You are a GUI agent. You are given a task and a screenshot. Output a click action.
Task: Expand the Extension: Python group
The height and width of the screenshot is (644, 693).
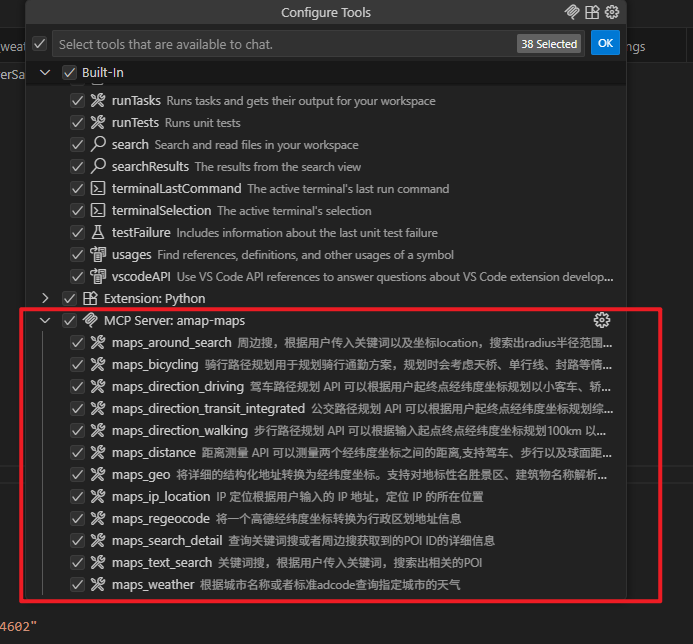[x=45, y=298]
